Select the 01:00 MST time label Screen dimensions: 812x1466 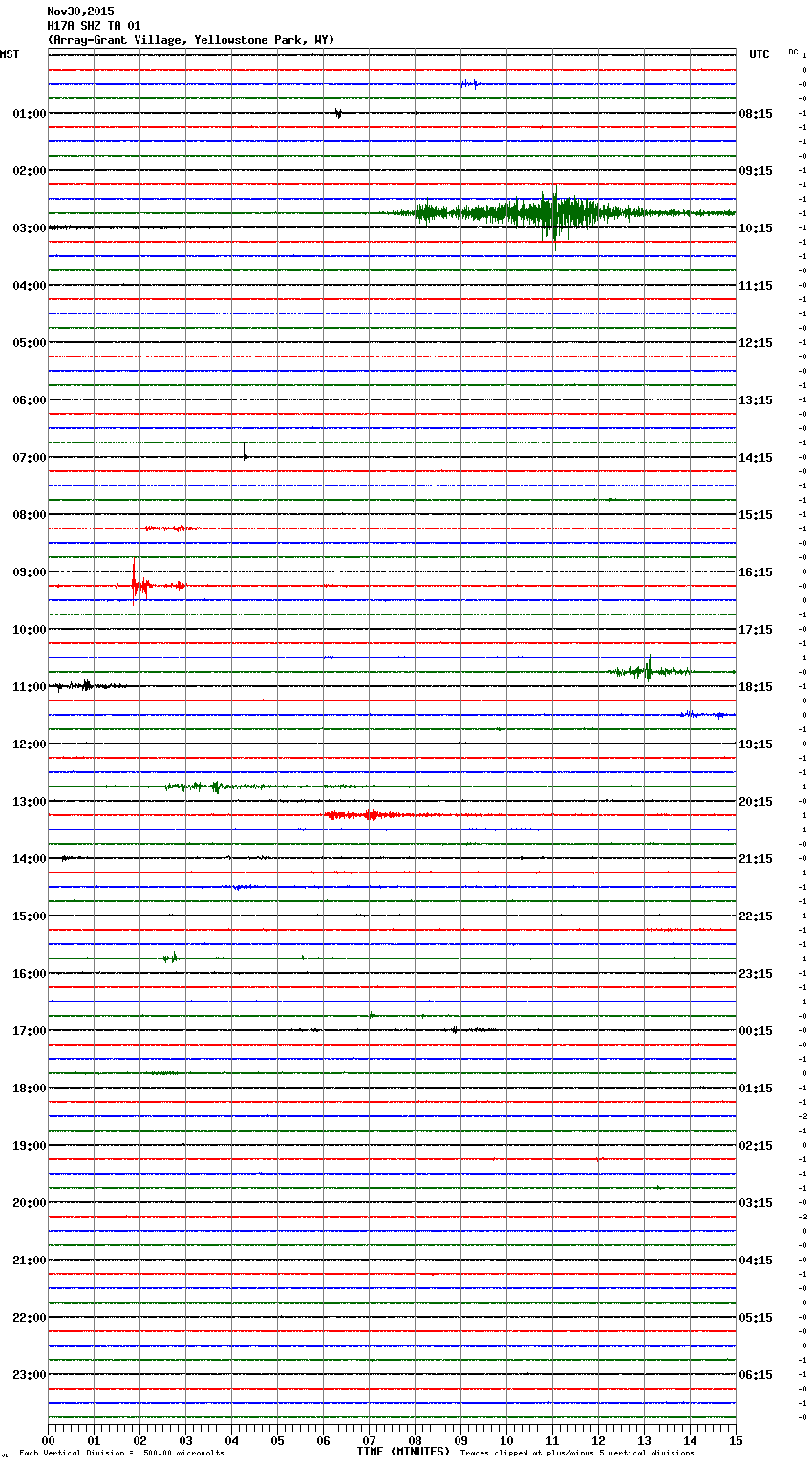[30, 114]
